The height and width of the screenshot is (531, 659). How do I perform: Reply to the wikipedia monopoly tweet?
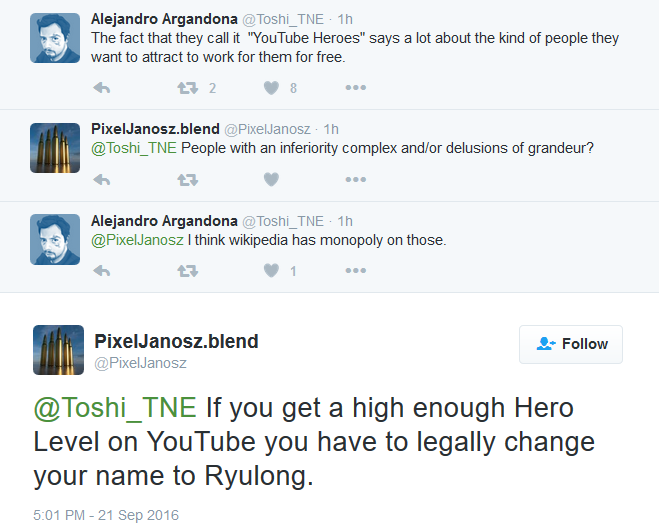101,271
